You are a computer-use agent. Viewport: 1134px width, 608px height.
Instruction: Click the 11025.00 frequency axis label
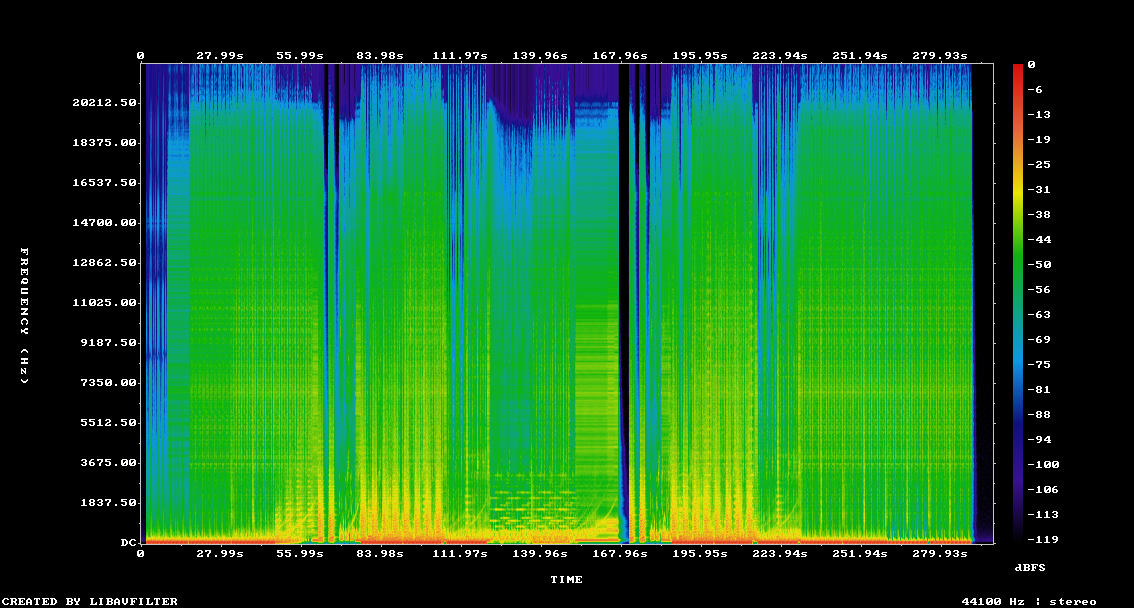click(104, 303)
